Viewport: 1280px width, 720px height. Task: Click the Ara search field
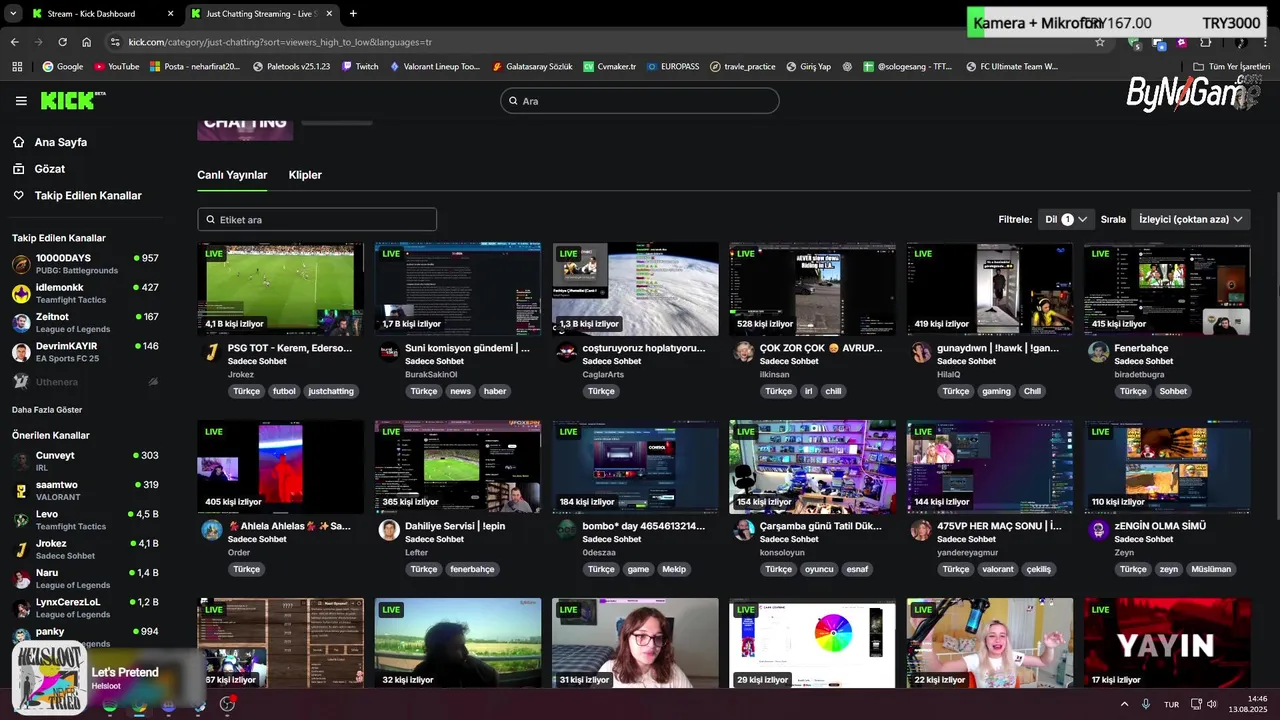pyautogui.click(x=640, y=101)
